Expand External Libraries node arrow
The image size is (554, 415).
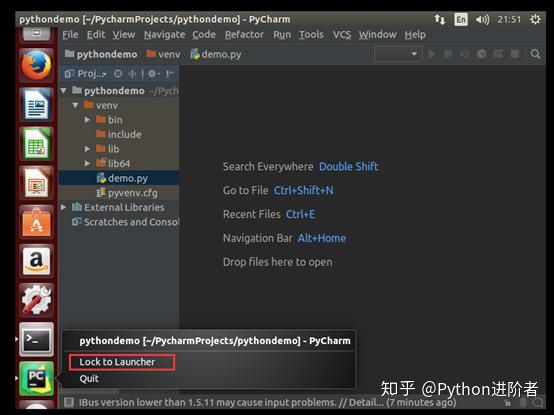click(x=64, y=207)
